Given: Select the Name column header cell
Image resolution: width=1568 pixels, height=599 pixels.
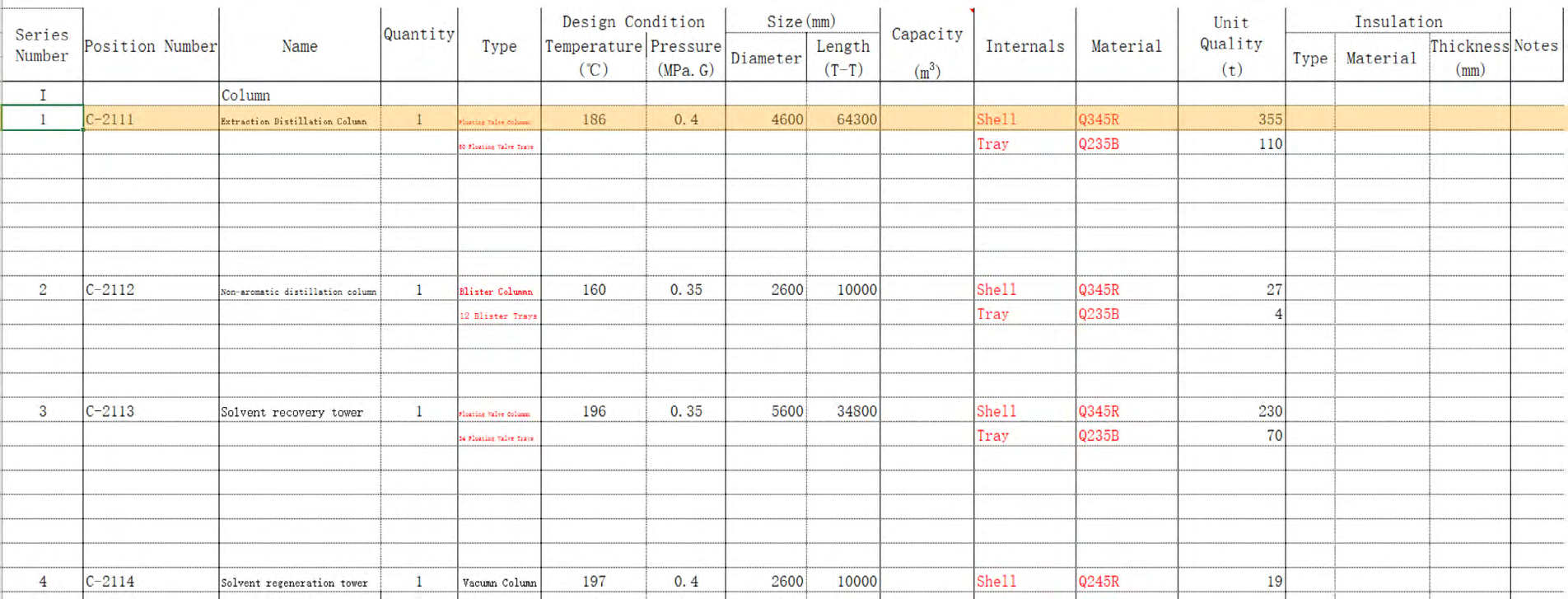Looking at the screenshot, I should 300,45.
